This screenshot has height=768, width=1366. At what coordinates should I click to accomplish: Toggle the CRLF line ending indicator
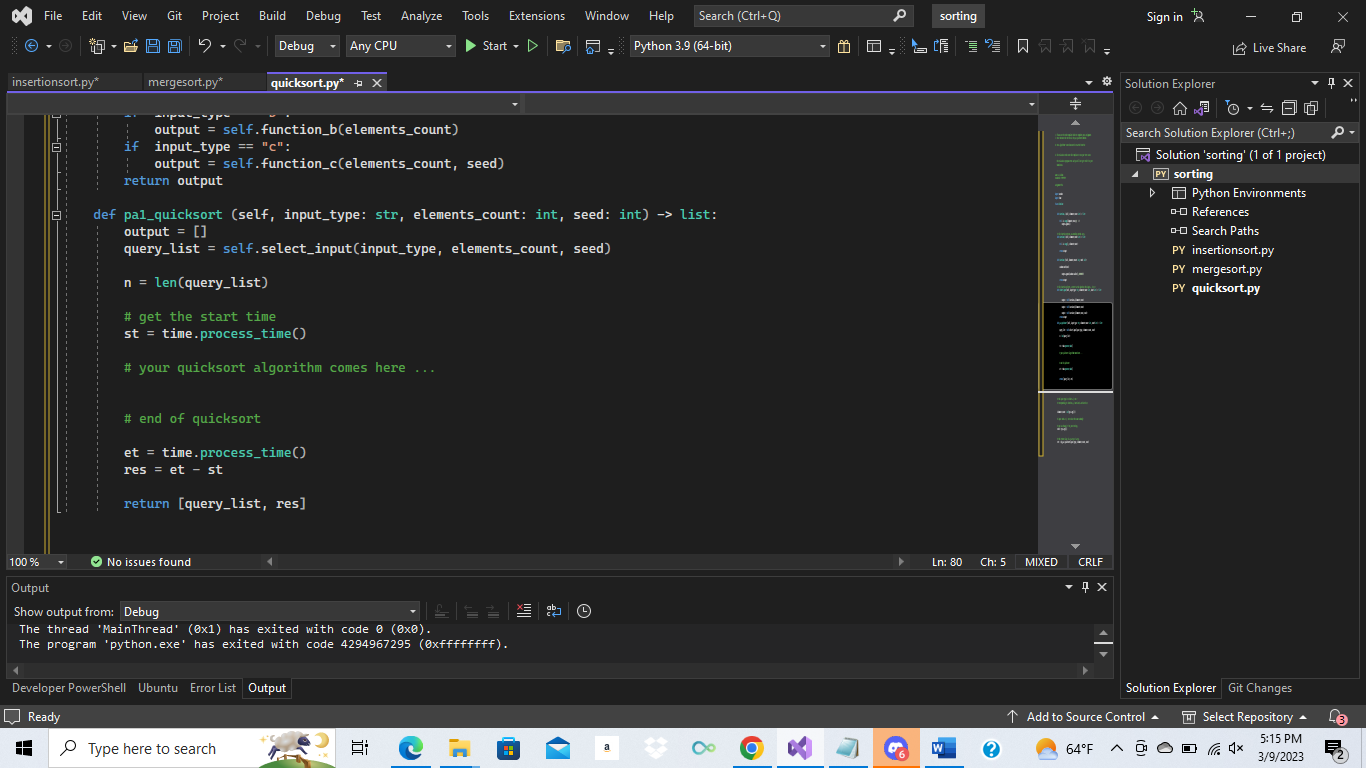point(1090,562)
